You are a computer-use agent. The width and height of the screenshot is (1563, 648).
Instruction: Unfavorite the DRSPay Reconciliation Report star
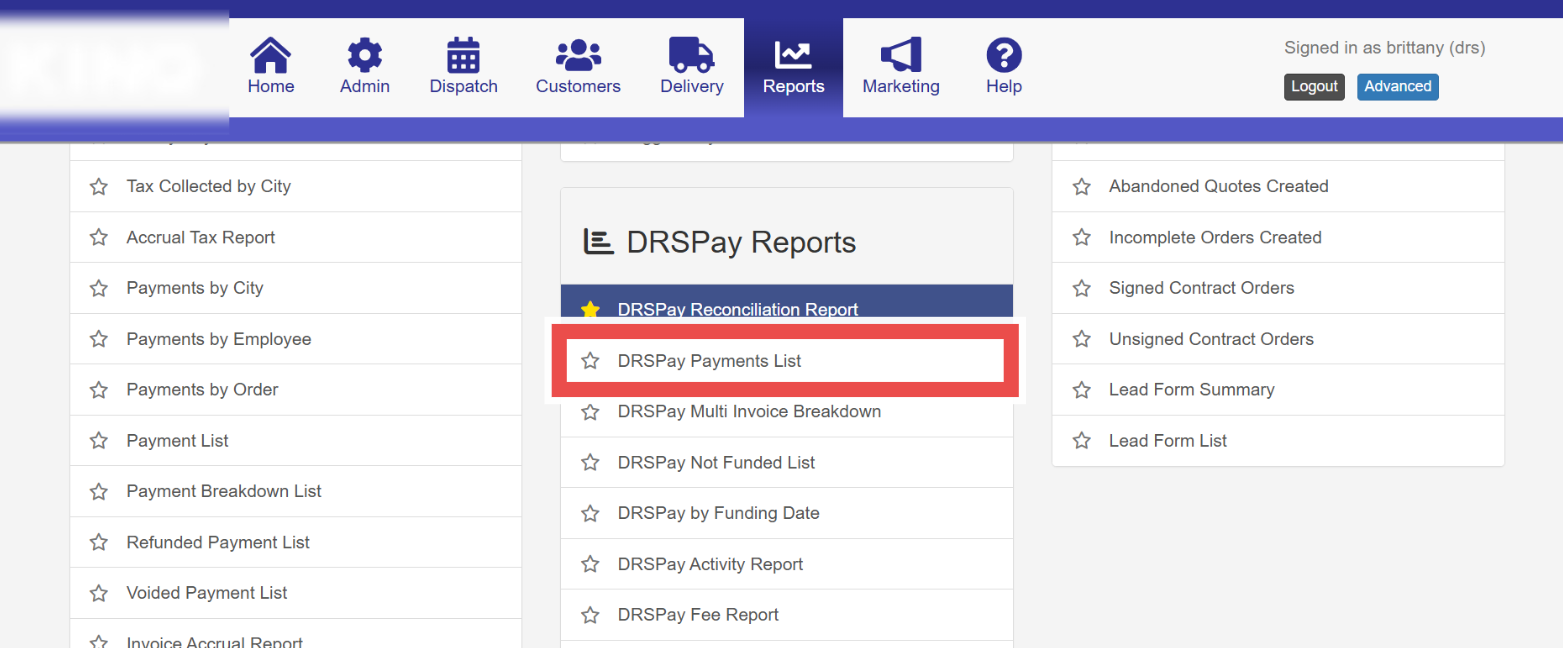click(591, 310)
